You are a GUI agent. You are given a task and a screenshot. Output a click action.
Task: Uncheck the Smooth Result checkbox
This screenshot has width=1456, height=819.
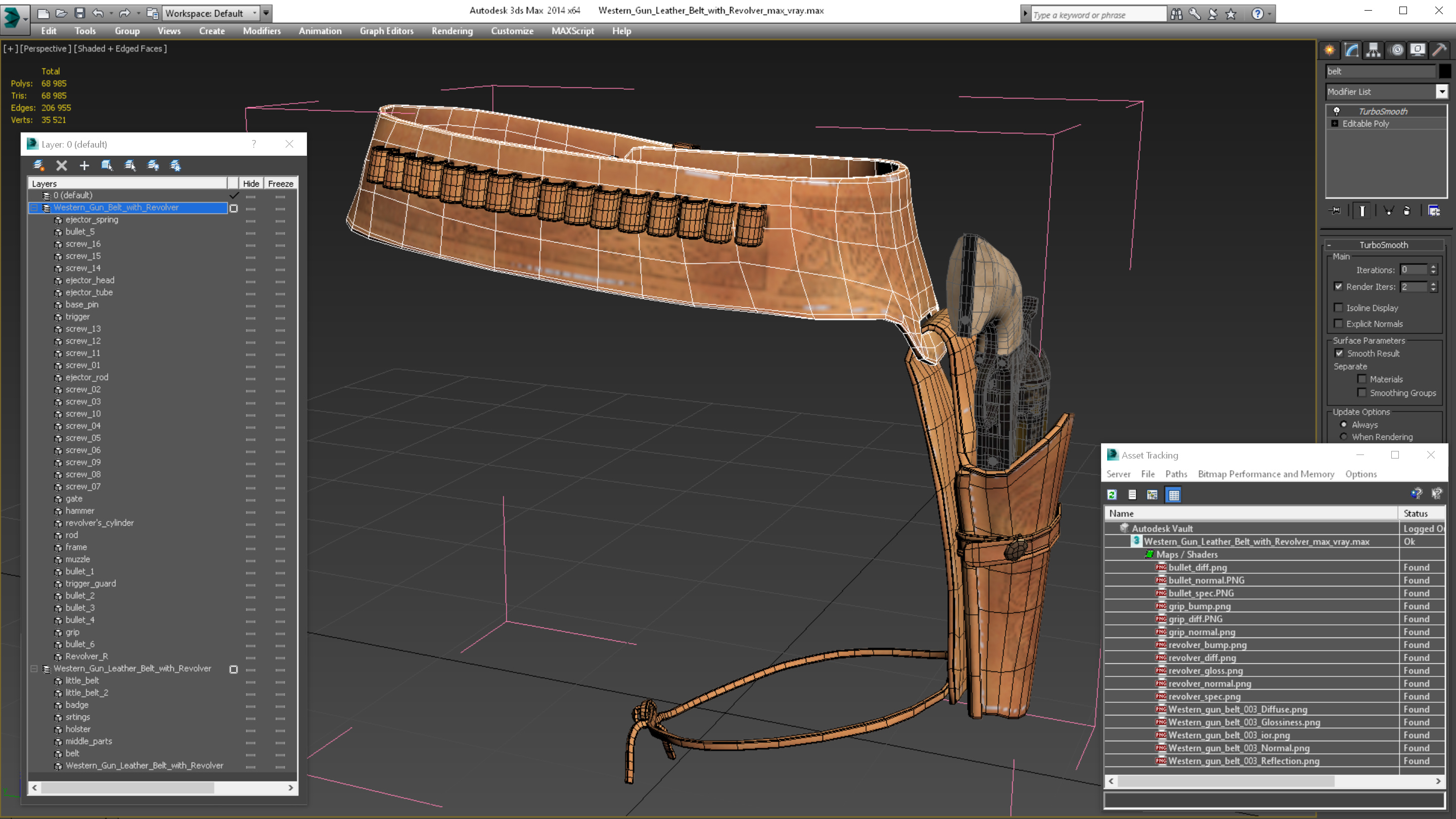click(x=1339, y=353)
